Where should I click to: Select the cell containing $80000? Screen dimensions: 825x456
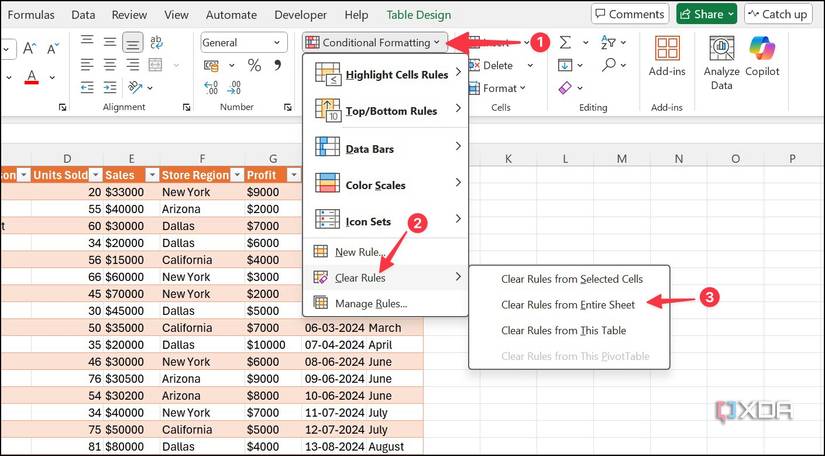(x=132, y=447)
